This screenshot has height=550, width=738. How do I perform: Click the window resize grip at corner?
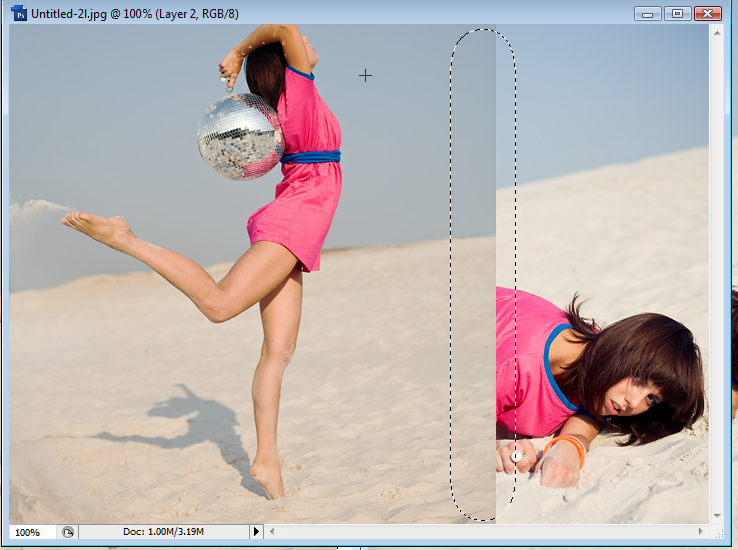[x=719, y=533]
